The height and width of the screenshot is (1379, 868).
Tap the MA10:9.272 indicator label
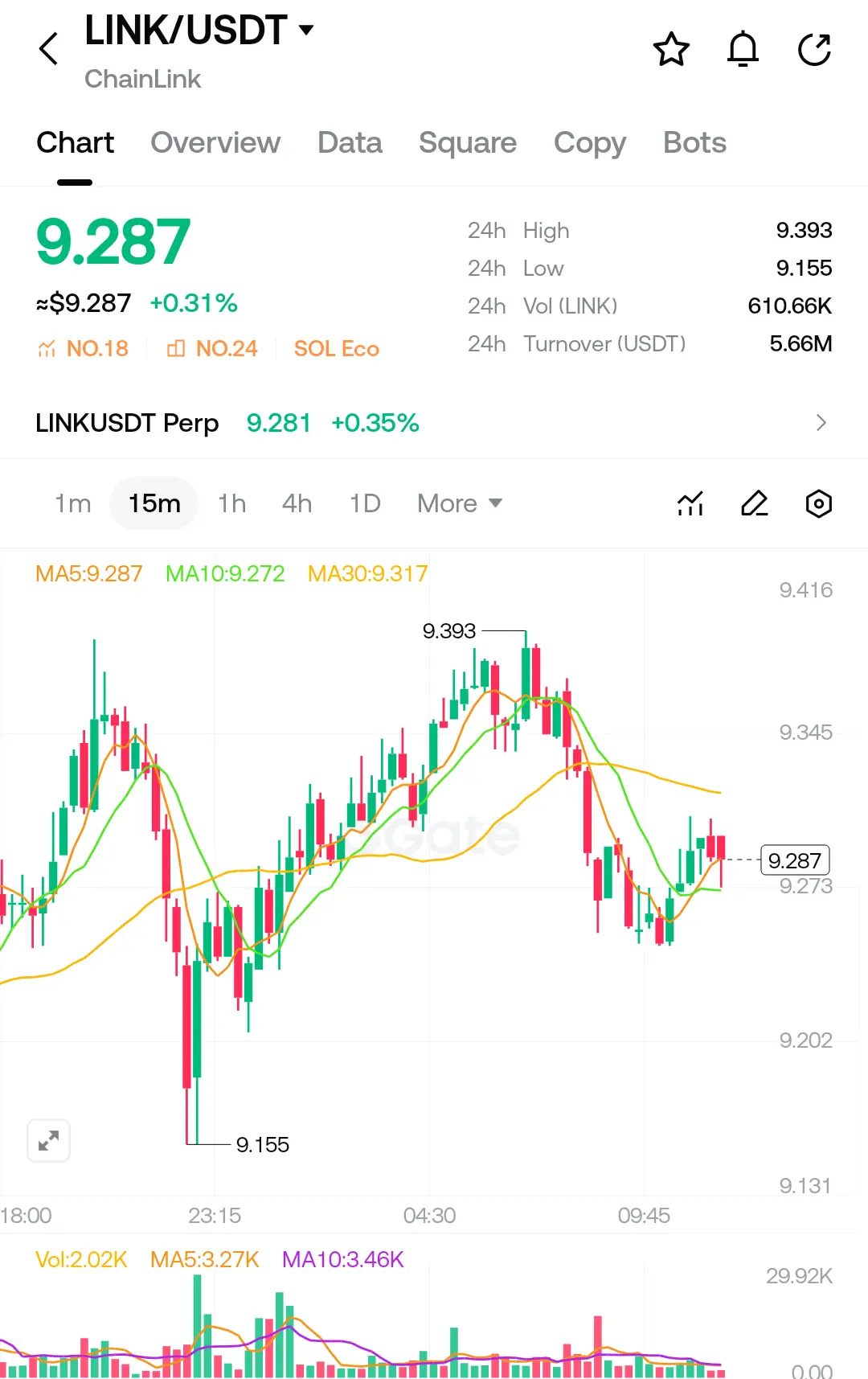pyautogui.click(x=225, y=573)
